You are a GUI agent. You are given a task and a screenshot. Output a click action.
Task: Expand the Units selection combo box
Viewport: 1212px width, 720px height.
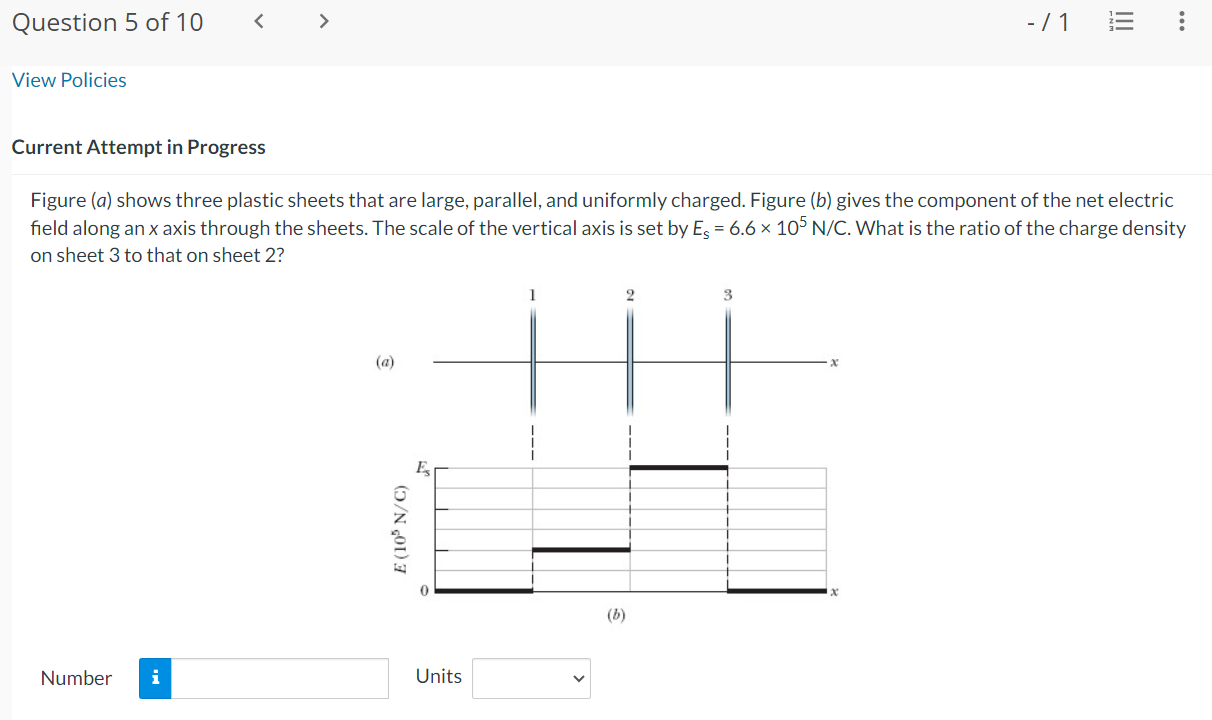[x=531, y=678]
